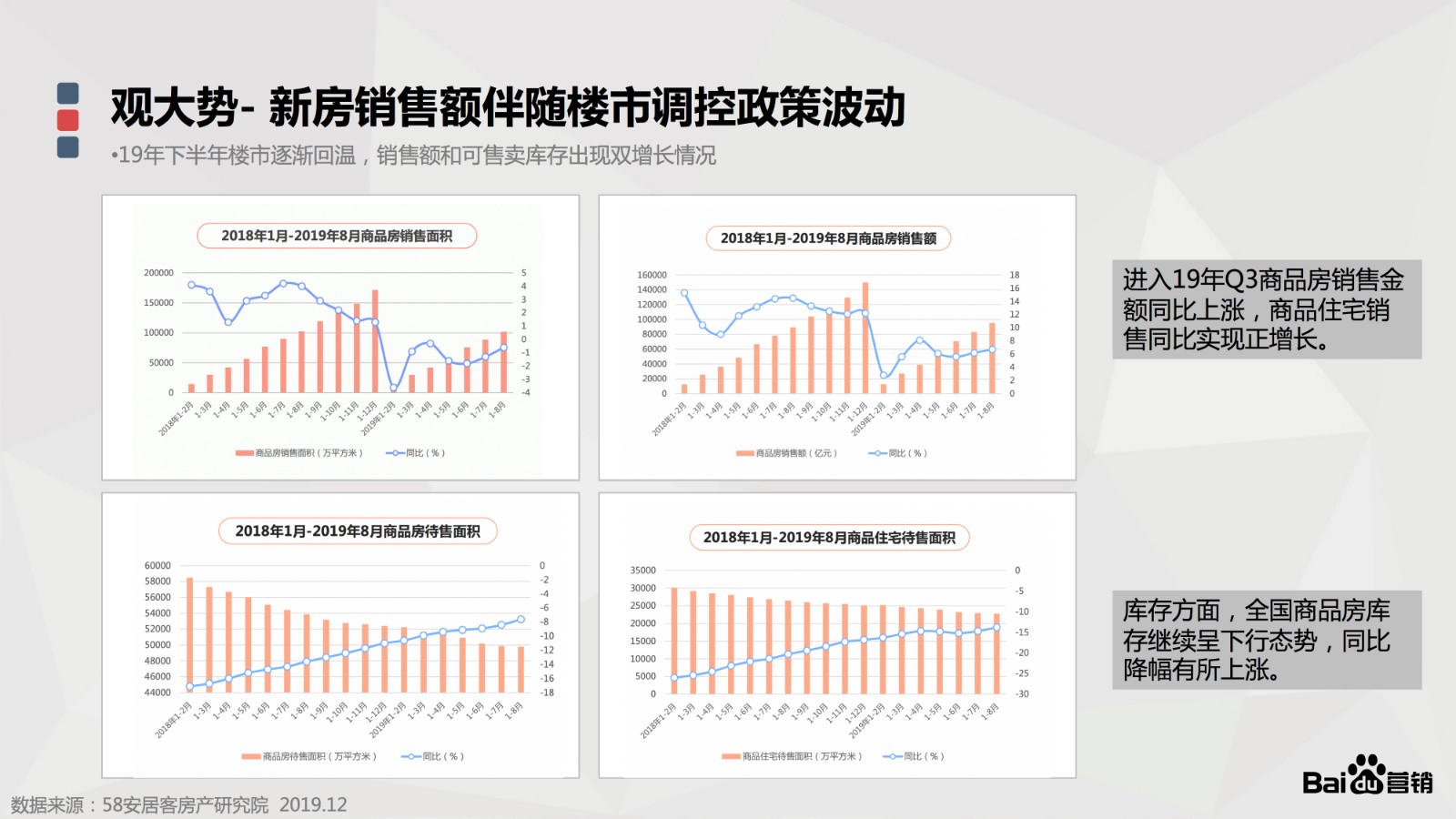Click 同比（%）legend in 商品房销售额 chart
The image size is (1456, 819).
pos(898,453)
